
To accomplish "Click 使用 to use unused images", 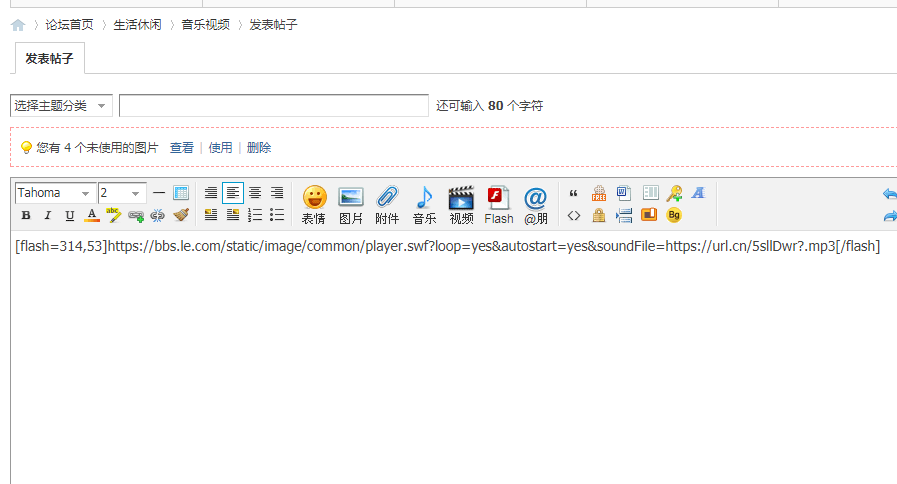I will (x=220, y=148).
